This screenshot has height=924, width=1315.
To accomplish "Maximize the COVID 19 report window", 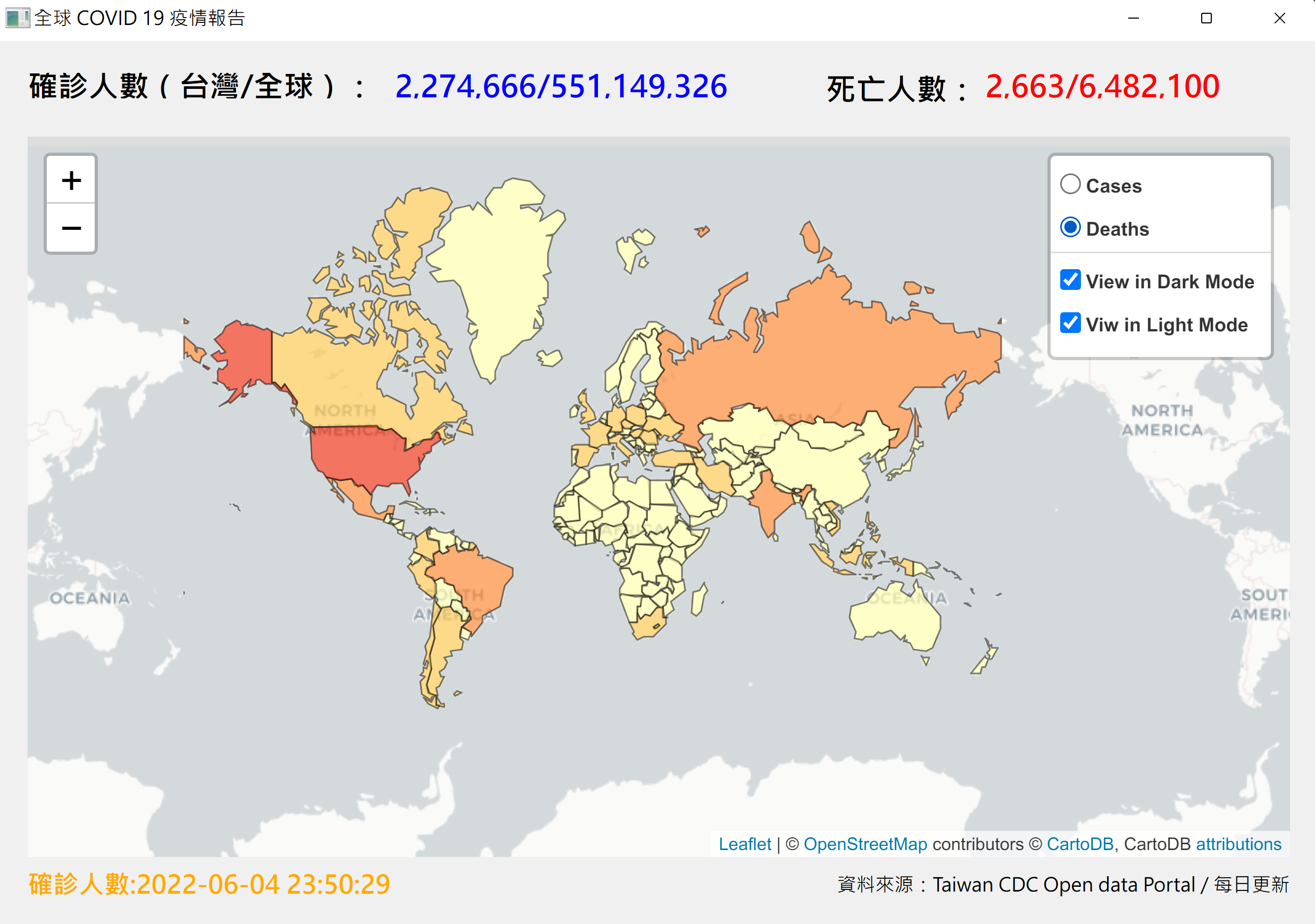I will tap(1206, 18).
